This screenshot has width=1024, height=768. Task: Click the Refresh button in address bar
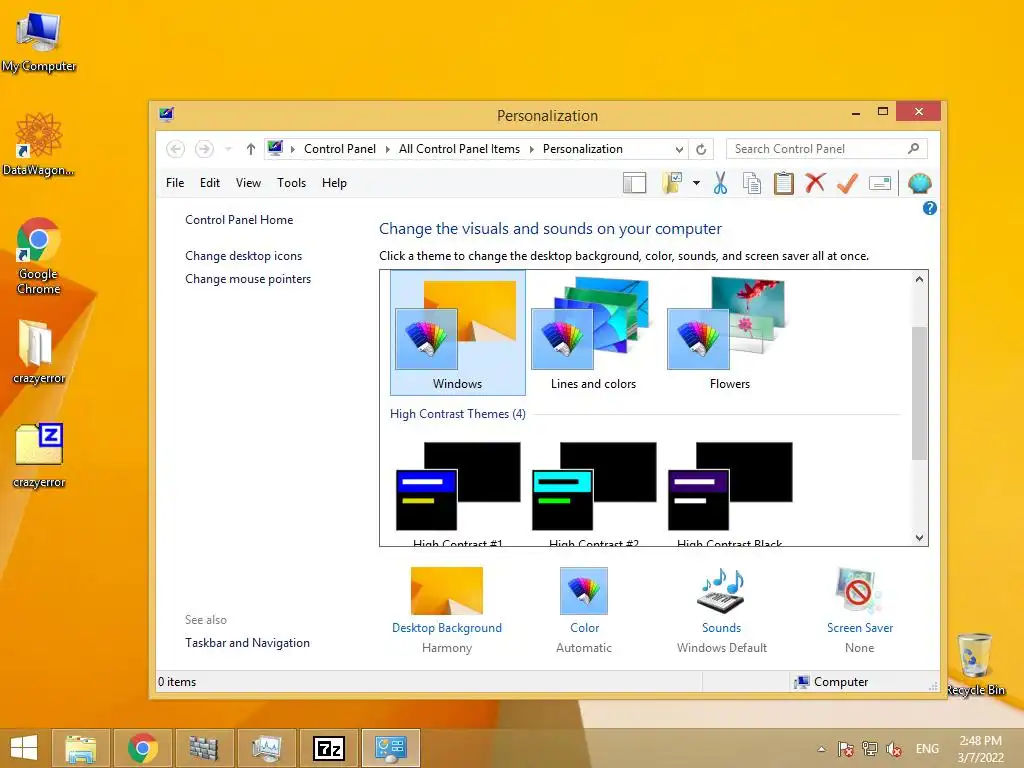pyautogui.click(x=701, y=149)
